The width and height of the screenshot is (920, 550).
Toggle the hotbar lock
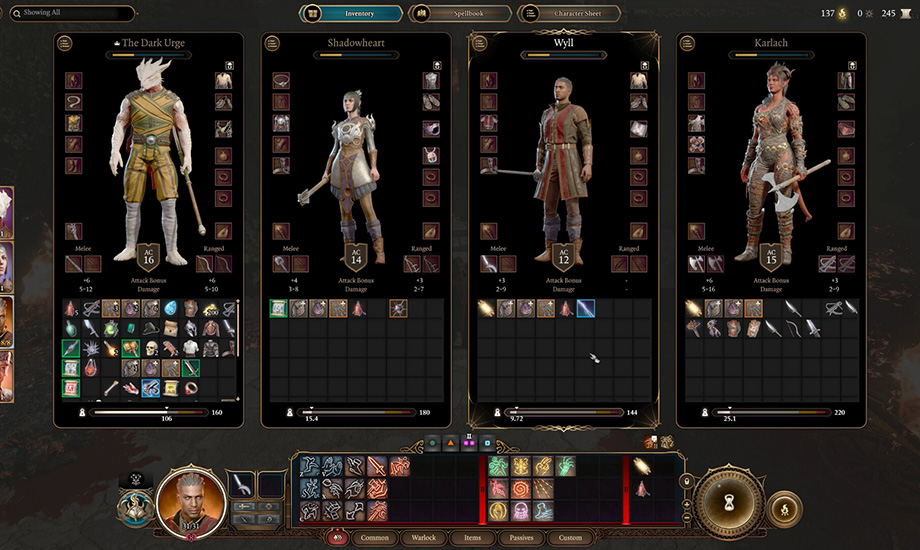(x=686, y=481)
